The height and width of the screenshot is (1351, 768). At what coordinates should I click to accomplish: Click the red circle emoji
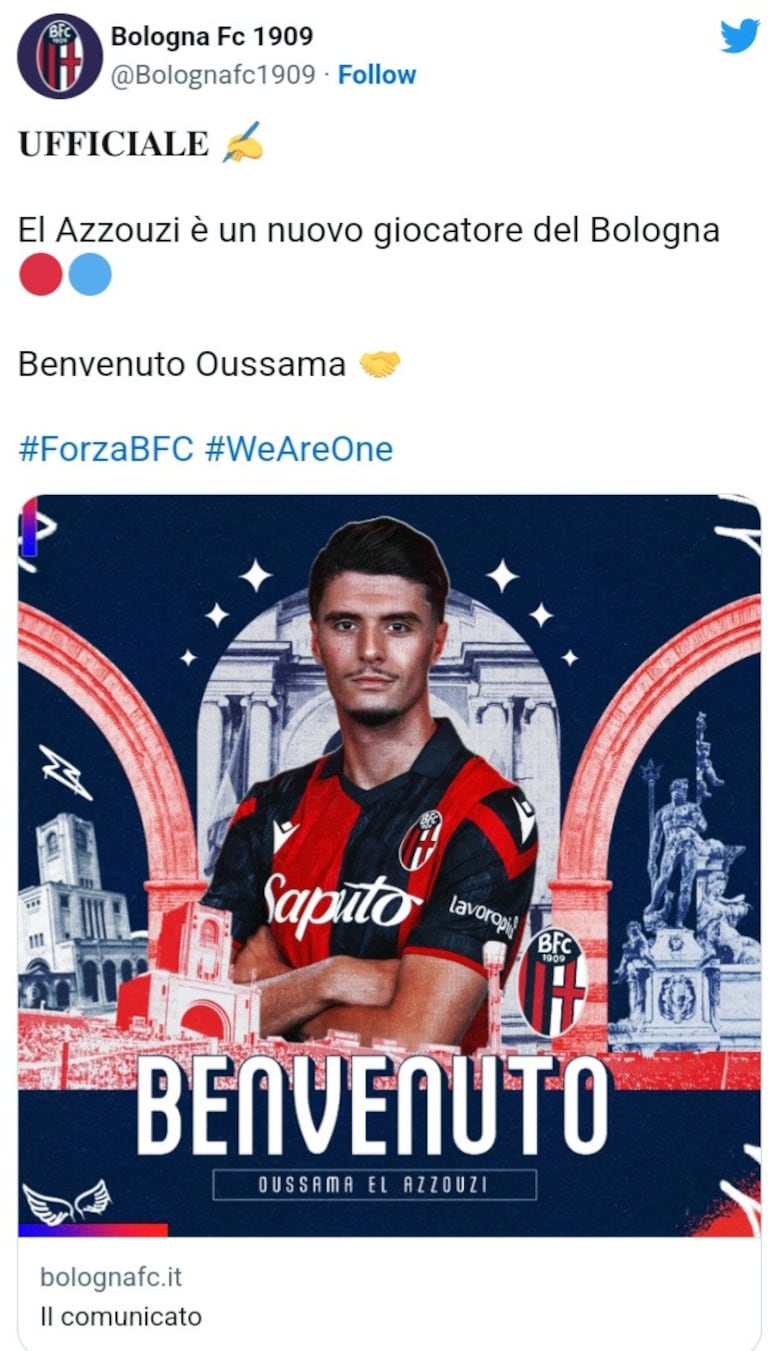(41, 275)
